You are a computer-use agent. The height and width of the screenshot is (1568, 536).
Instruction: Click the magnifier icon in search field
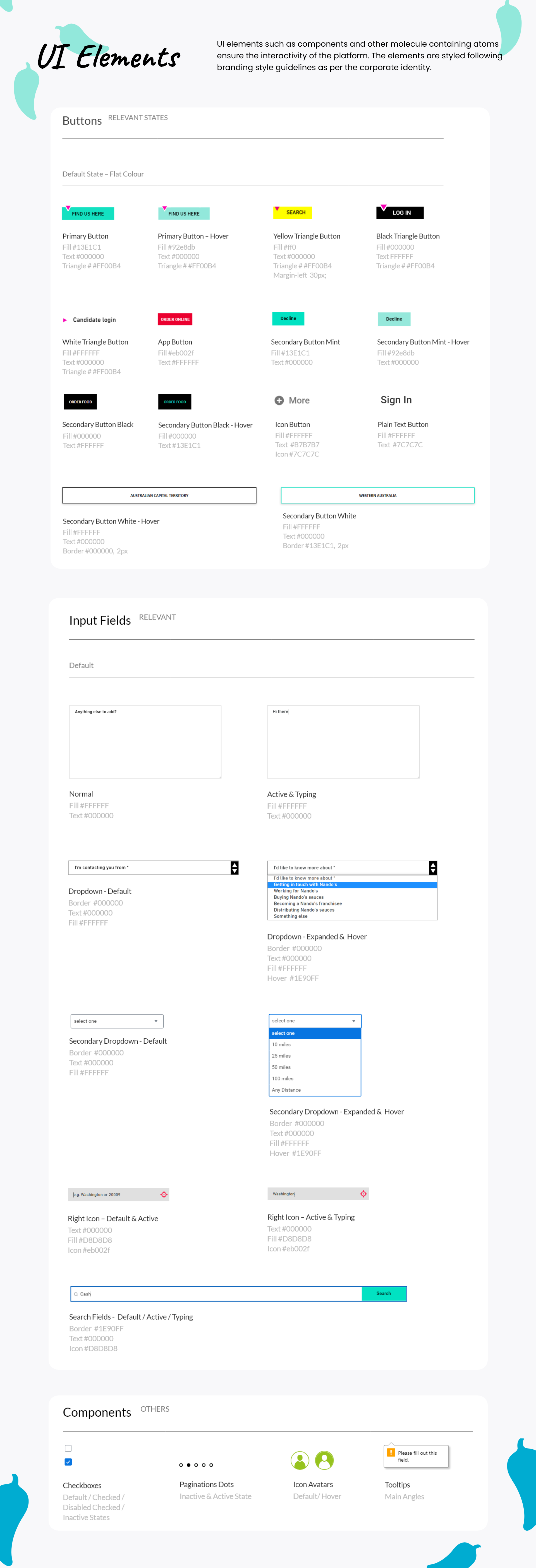pos(76,1294)
